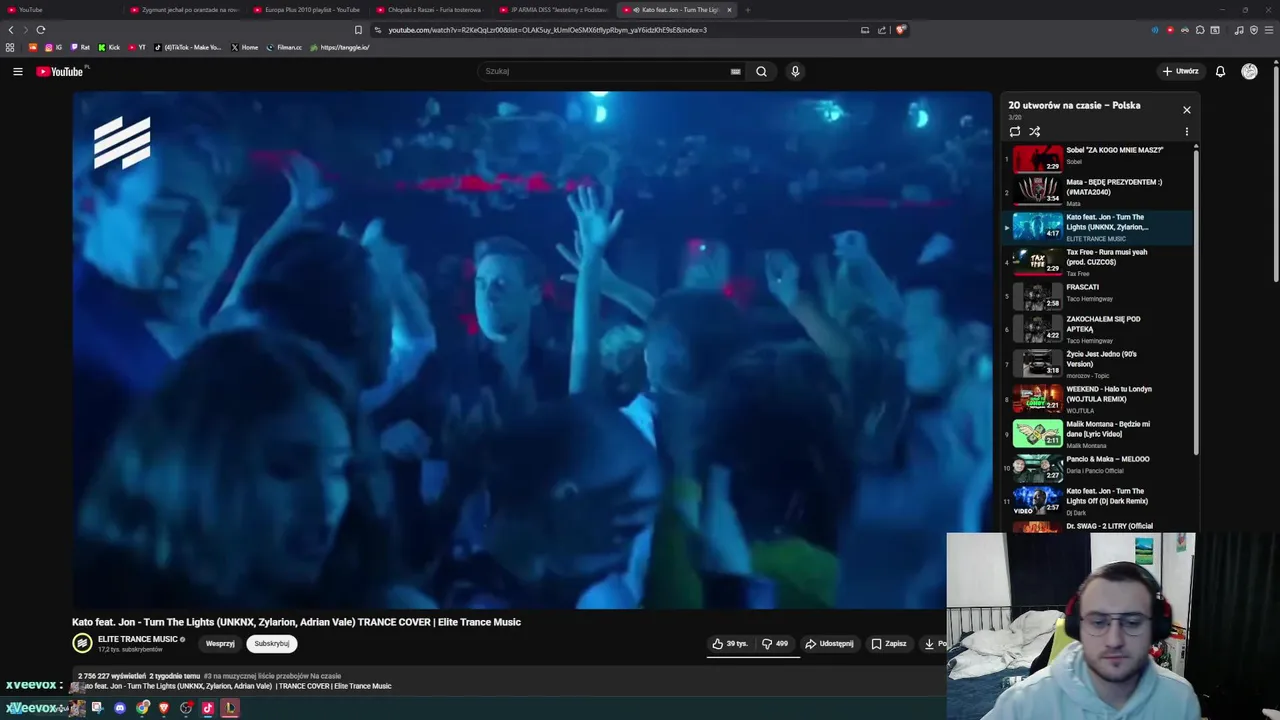Viewport: 1280px width, 720px height.
Task: Click the Subskrybuj subscribe button
Action: 271,644
